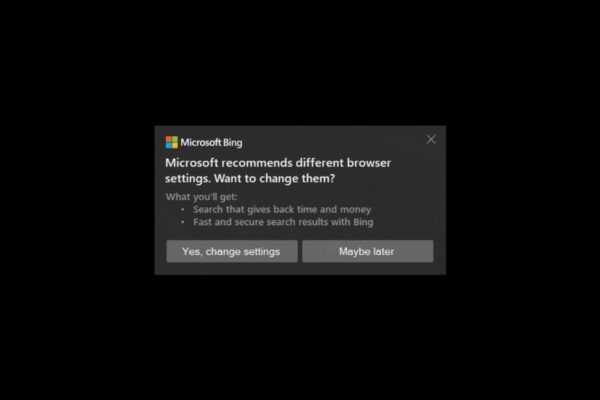This screenshot has height=400, width=600.
Task: Click the 'Search that gives back time' bullet
Action: 282,209
